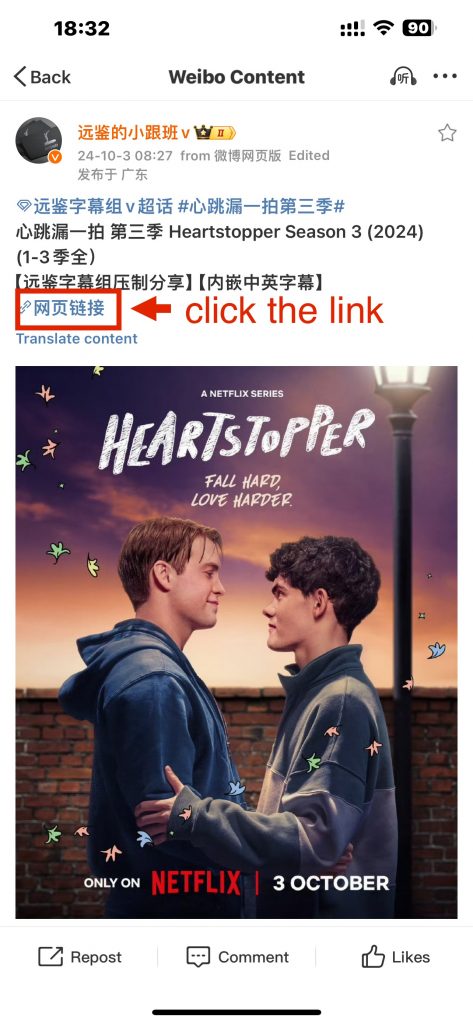Image resolution: width=473 pixels, height=1024 pixels.
Task: Tap the Back label text
Action: pyautogui.click(x=50, y=77)
